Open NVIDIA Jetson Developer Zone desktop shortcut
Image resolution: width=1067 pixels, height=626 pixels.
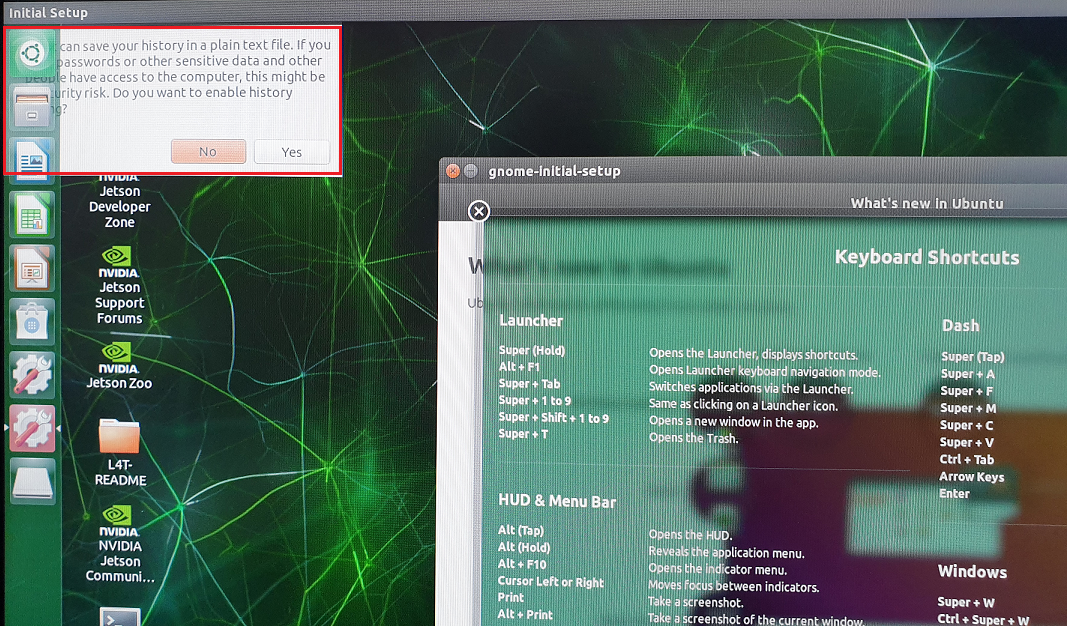pyautogui.click(x=119, y=202)
